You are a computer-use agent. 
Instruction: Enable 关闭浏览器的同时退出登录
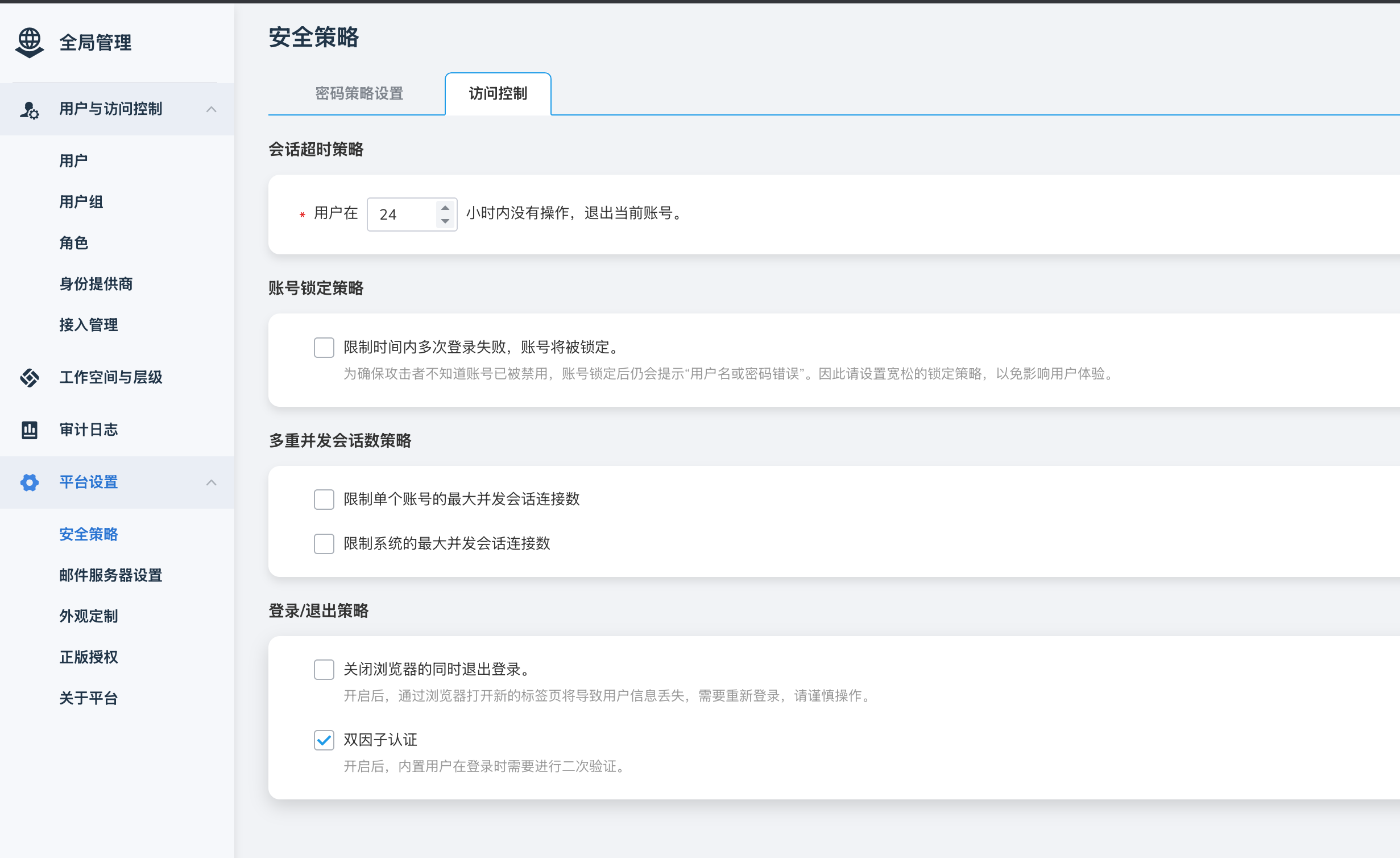(x=324, y=670)
